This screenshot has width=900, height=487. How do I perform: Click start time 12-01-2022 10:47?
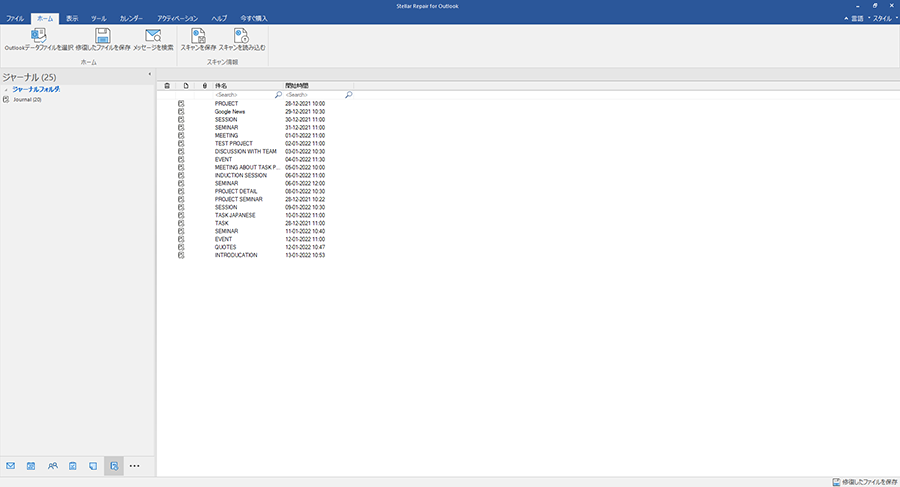305,247
